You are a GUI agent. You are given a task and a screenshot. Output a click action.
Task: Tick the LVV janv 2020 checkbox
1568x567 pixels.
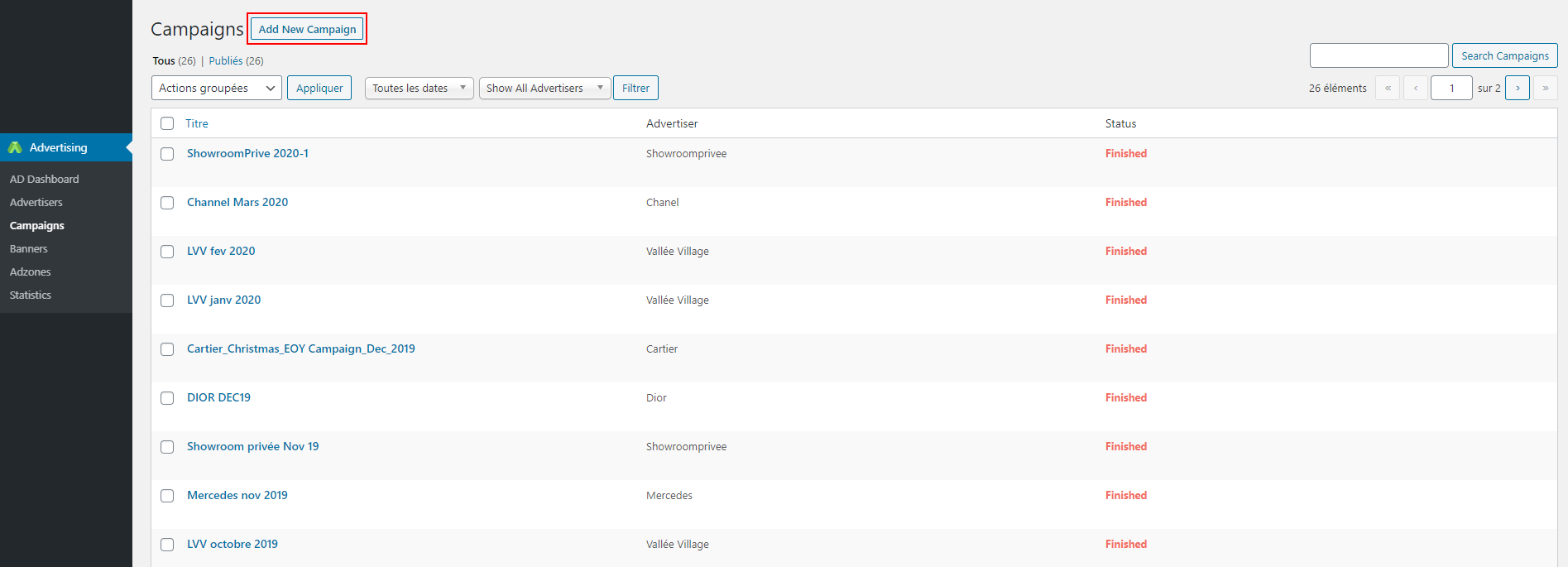(x=167, y=300)
